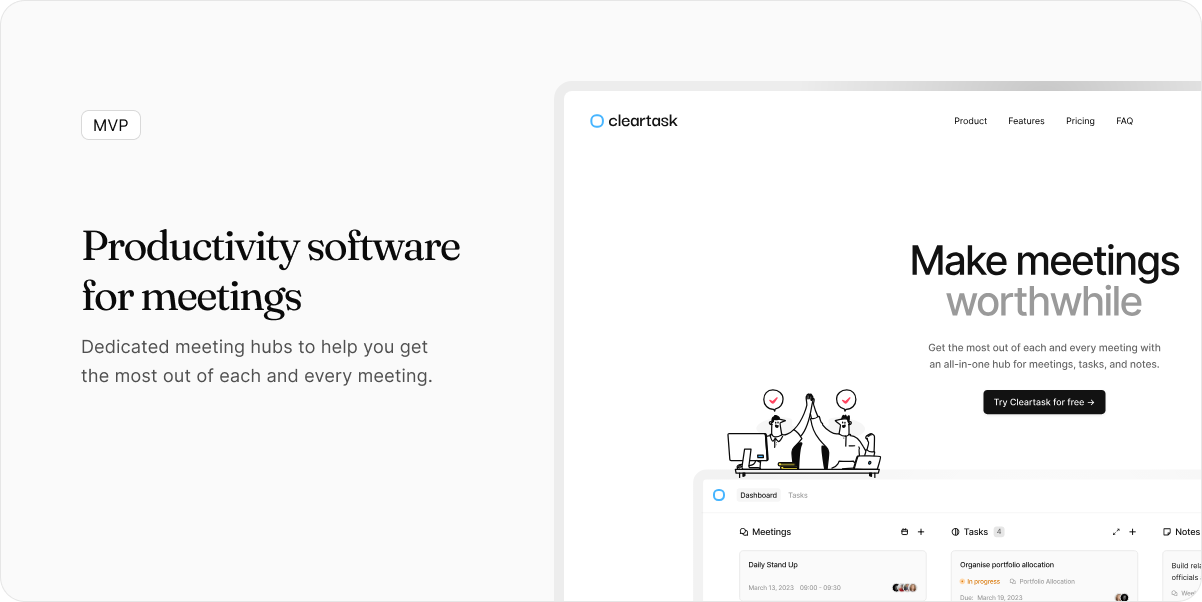Click the Notes section heading
Screen dimensions: 1202x602
[1187, 532]
